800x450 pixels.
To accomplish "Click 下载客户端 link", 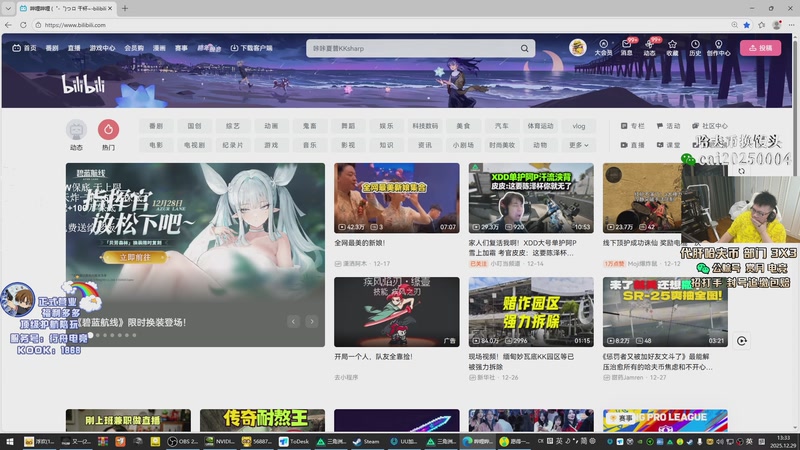I will (252, 48).
